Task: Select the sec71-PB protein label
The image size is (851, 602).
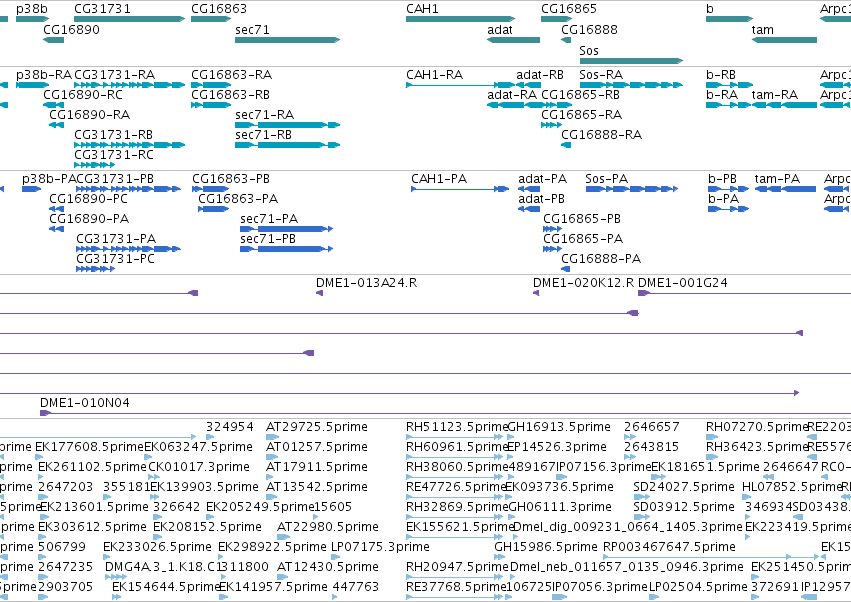Action: (x=268, y=239)
